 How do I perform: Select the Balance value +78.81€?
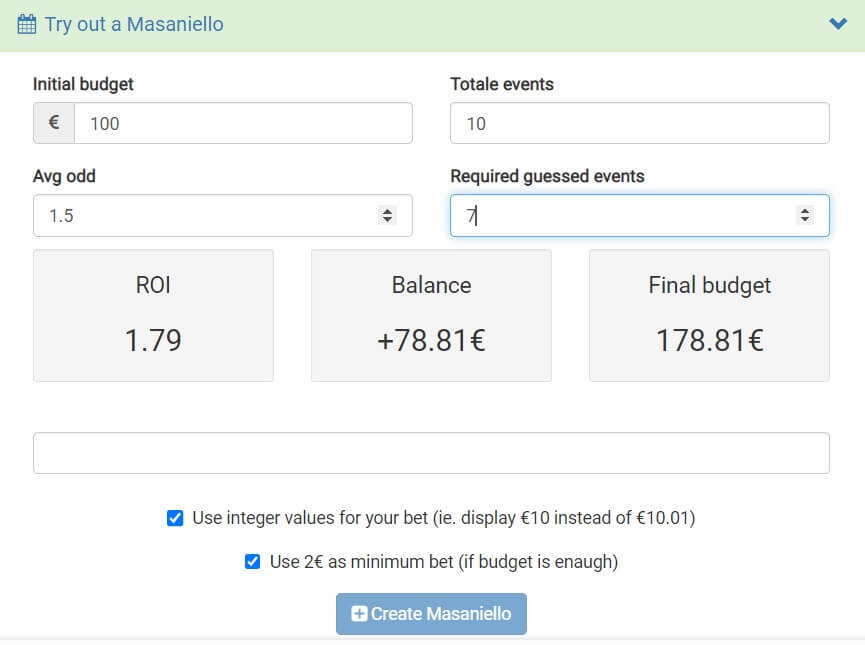[x=431, y=340]
